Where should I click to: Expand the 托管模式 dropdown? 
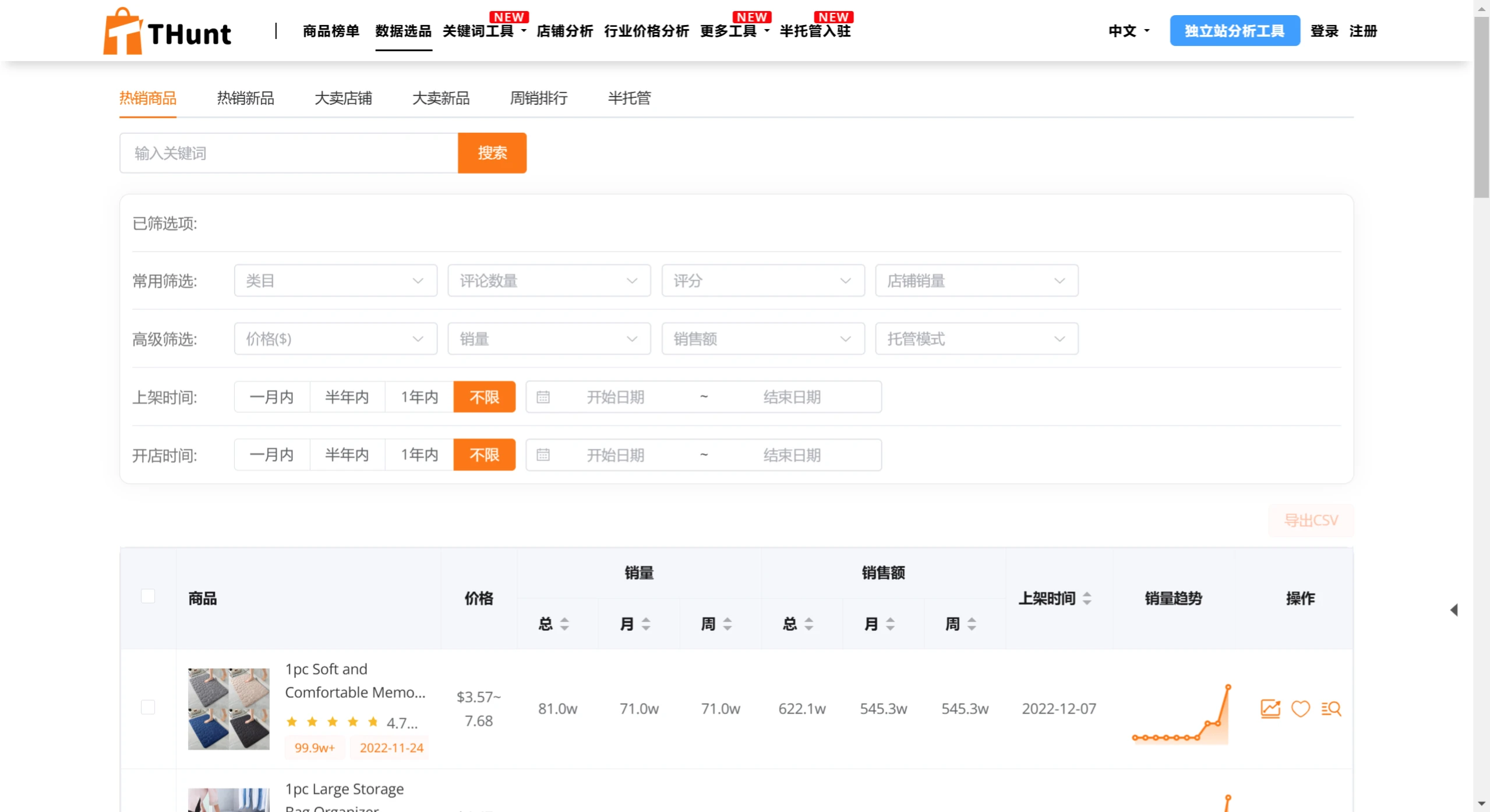976,338
